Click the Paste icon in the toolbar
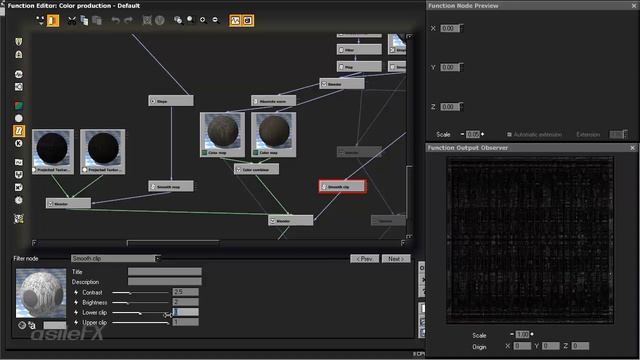 pyautogui.click(x=97, y=20)
